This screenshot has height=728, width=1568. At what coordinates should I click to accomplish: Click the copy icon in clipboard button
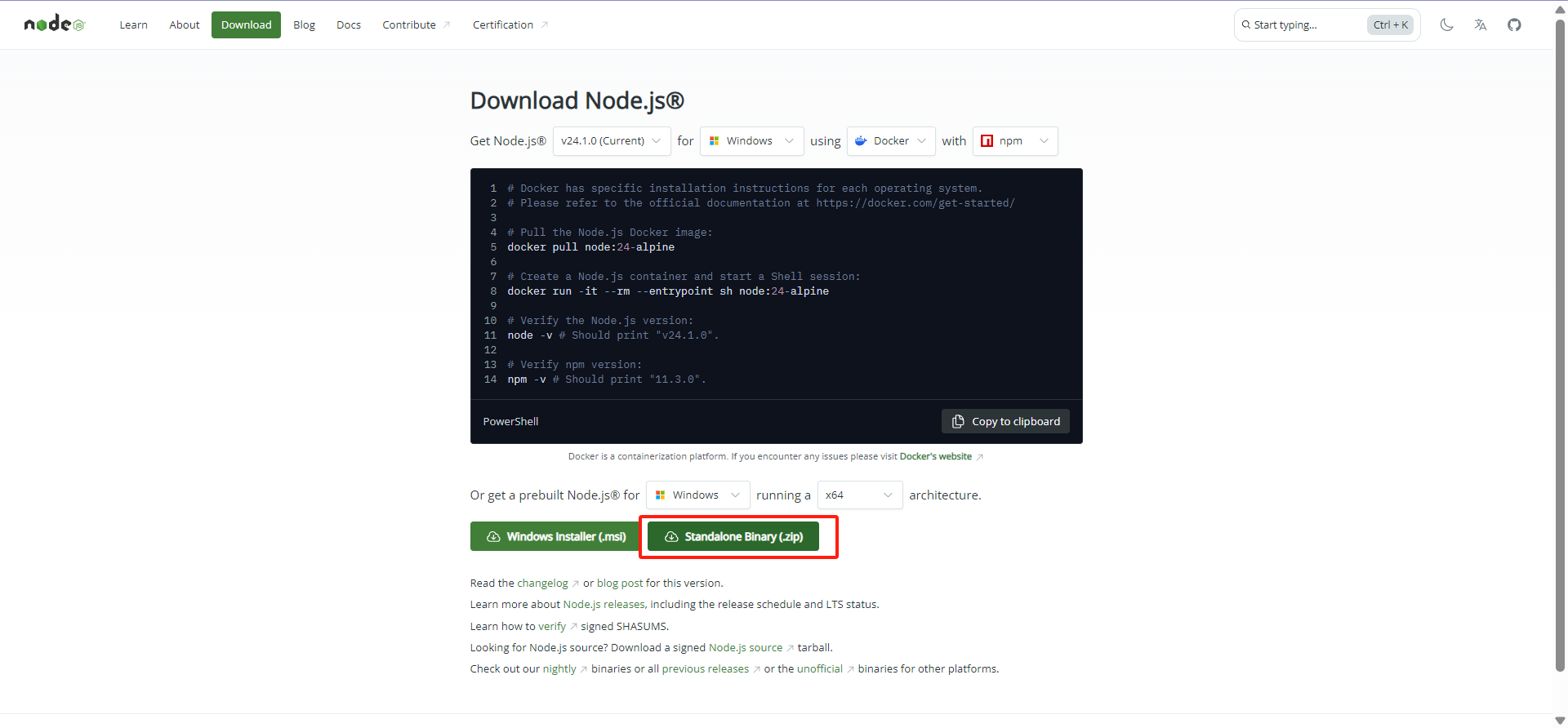(958, 421)
